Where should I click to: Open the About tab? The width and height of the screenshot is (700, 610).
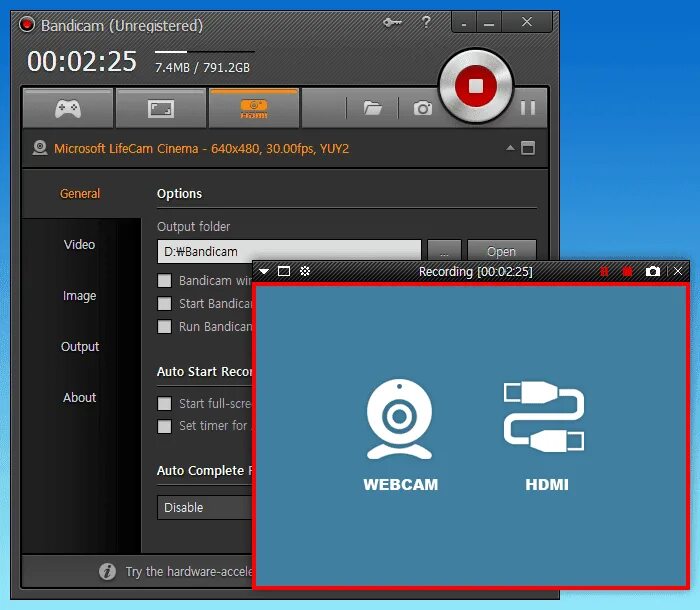[79, 397]
